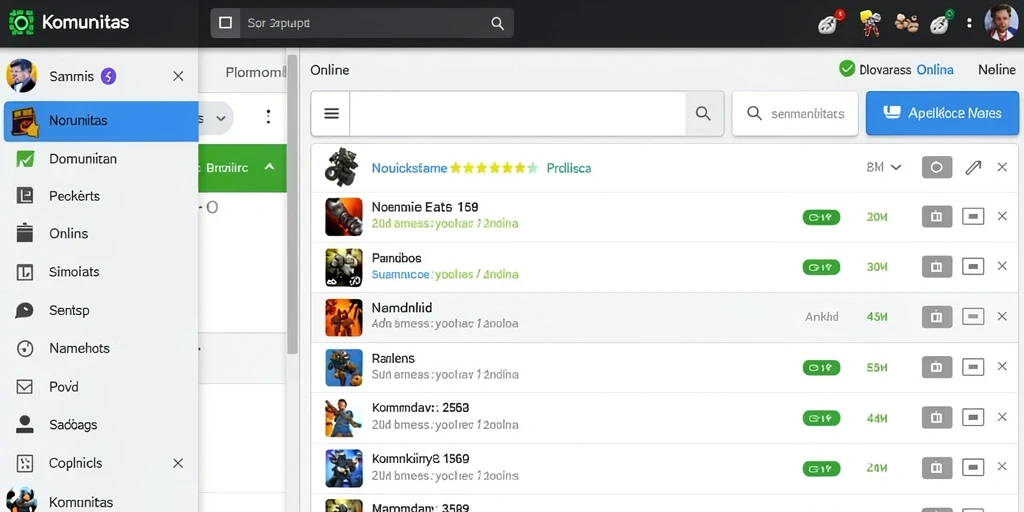The image size is (1024, 512).
Task: Click the notification icon with red badge
Action: click(x=829, y=23)
